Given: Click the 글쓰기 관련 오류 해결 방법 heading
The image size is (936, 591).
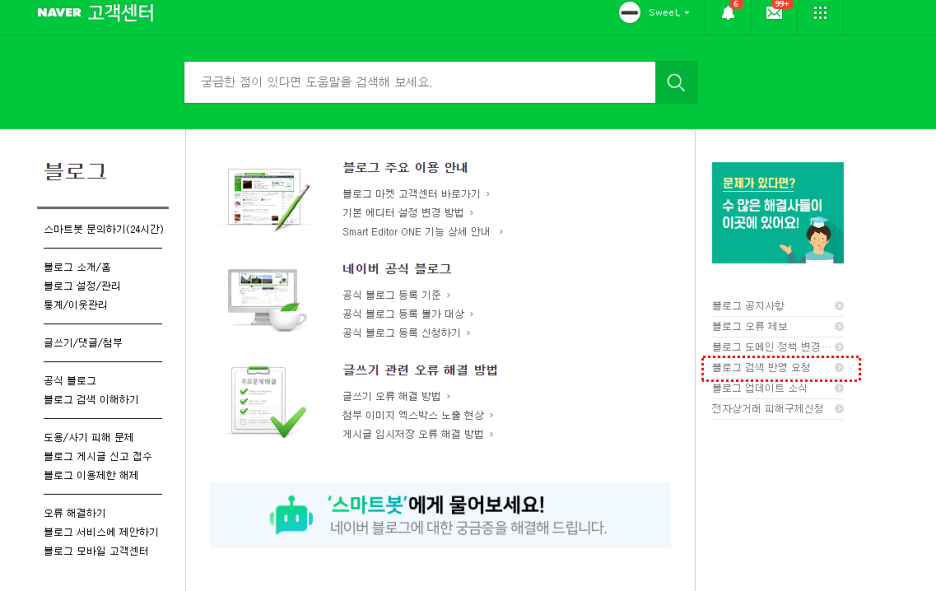Looking at the screenshot, I should (420, 370).
